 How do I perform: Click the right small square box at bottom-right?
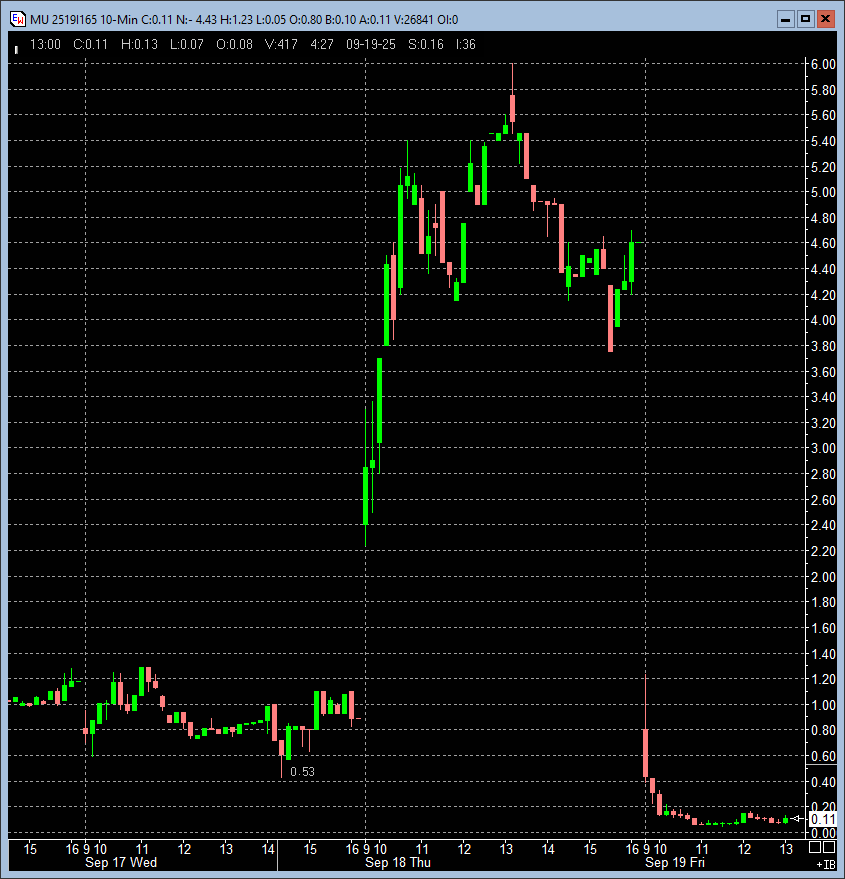pos(831,848)
